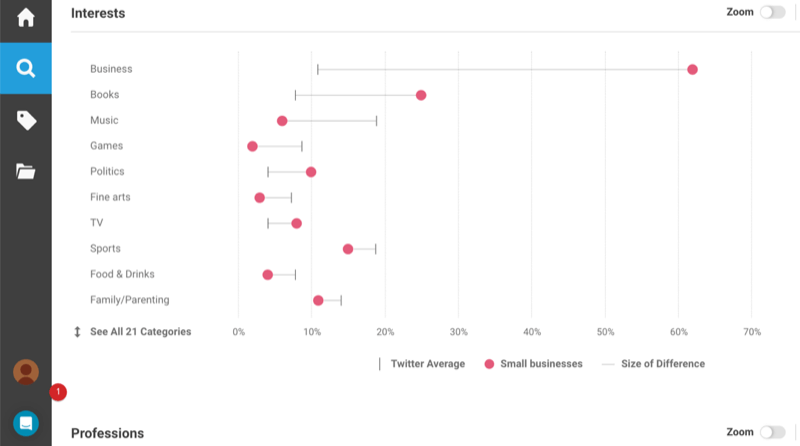This screenshot has height=446, width=800.
Task: Open the Home icon in the sidebar
Action: point(25,18)
